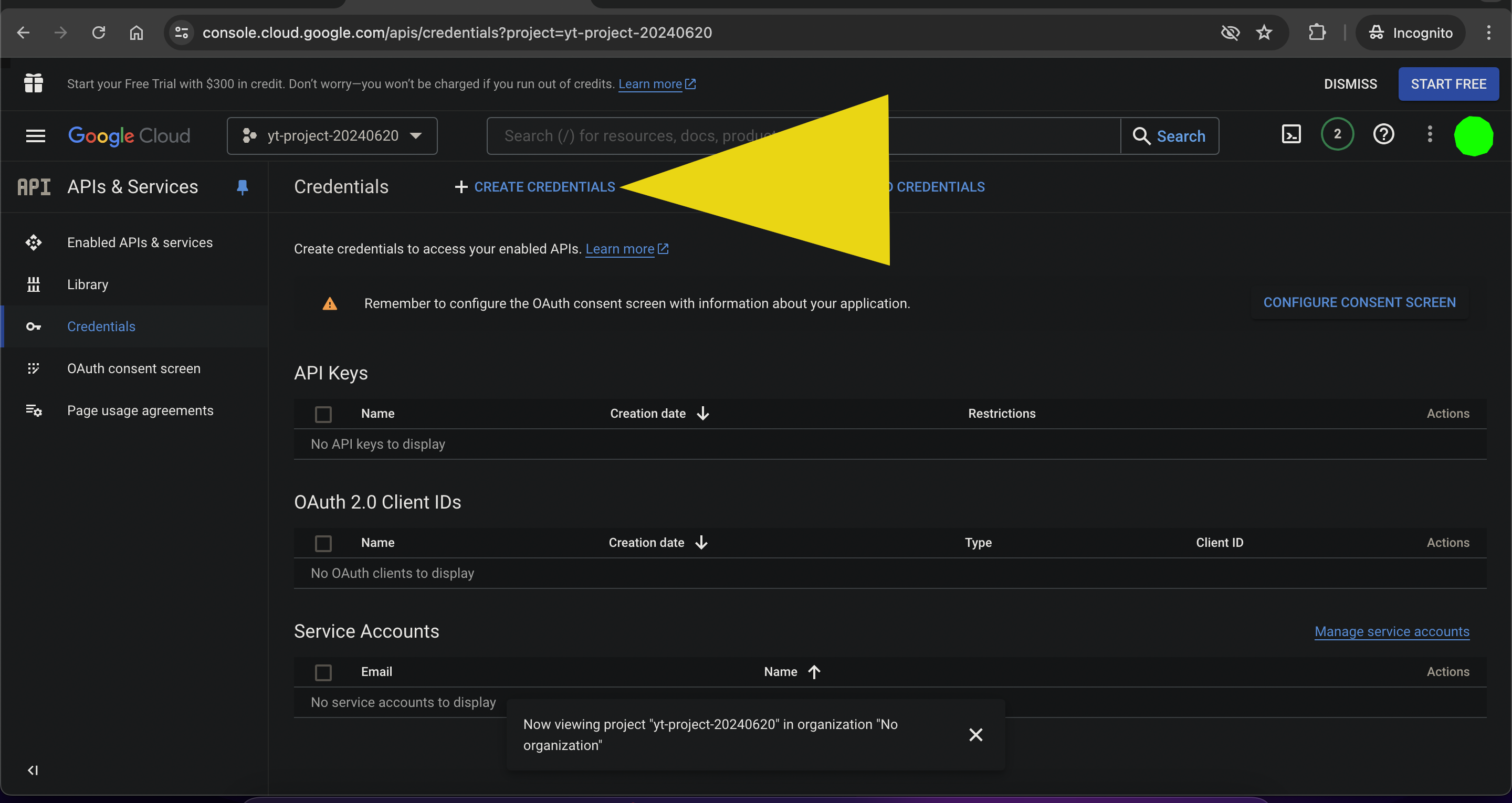Navigate to the API Library
Image resolution: width=1512 pixels, height=803 pixels.
(x=88, y=284)
